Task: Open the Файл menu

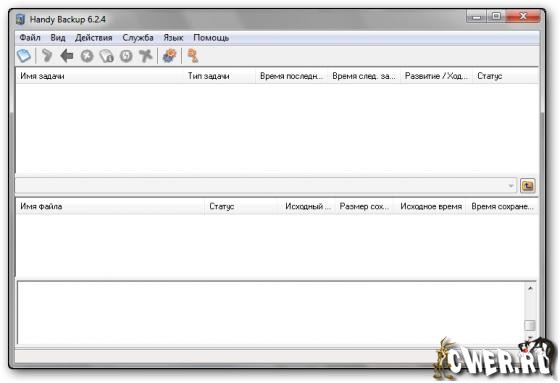Action: tap(30, 38)
